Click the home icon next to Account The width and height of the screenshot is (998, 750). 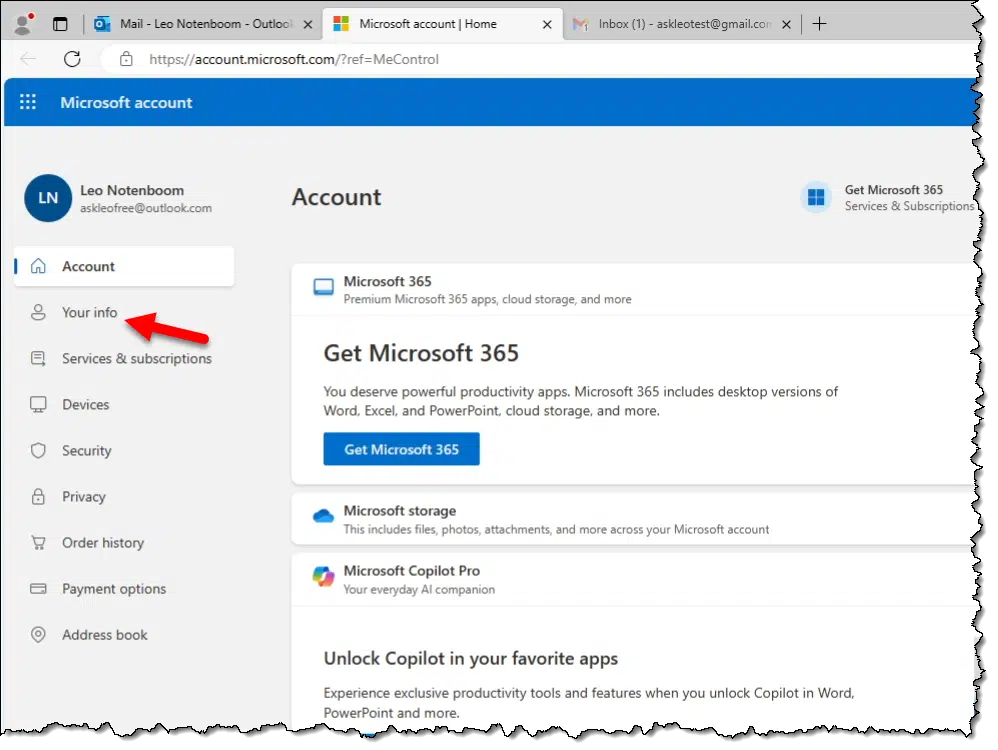click(38, 266)
